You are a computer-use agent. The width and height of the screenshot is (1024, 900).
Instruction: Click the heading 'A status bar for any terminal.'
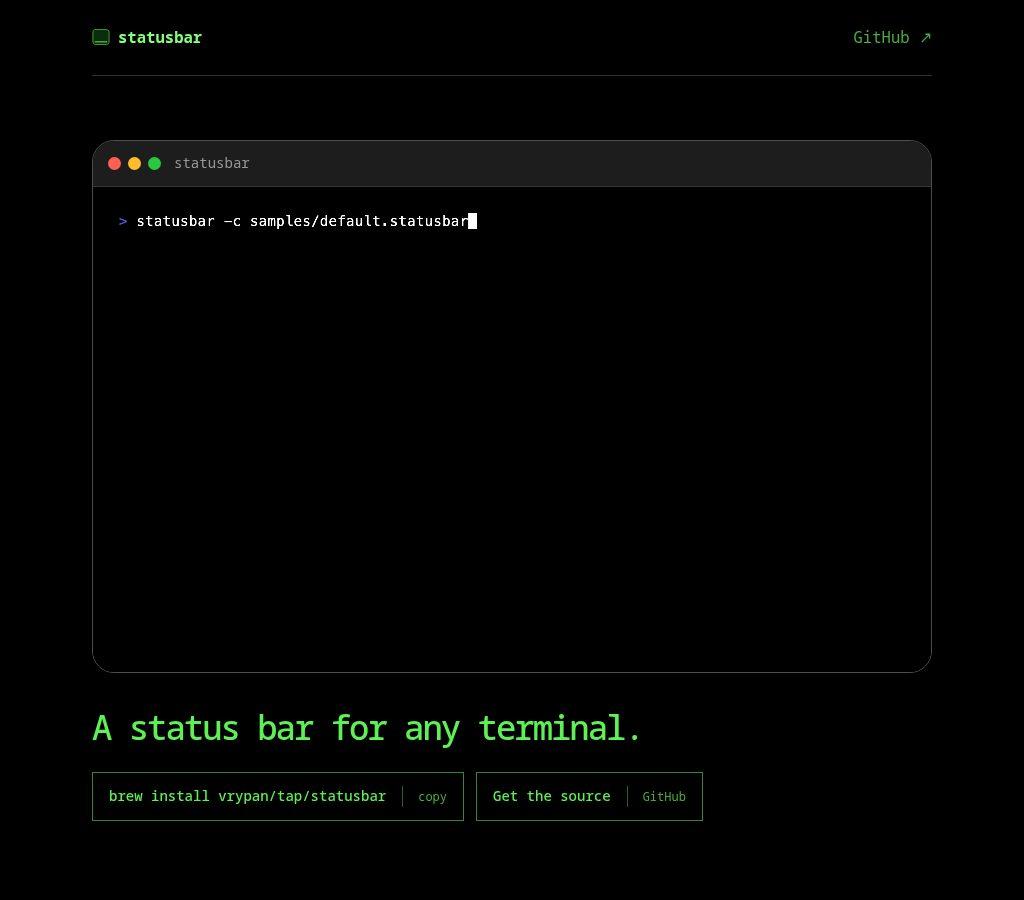click(x=366, y=728)
